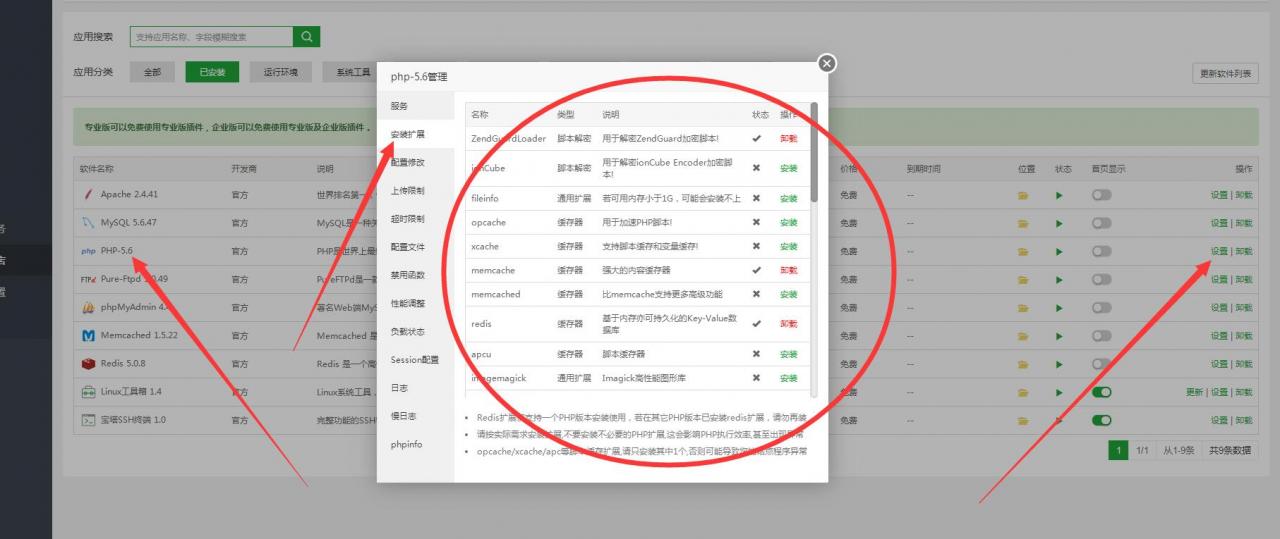Click the Pure-Ftpd row play status icon
Screen dimensions: 1280x539
coord(1059,279)
